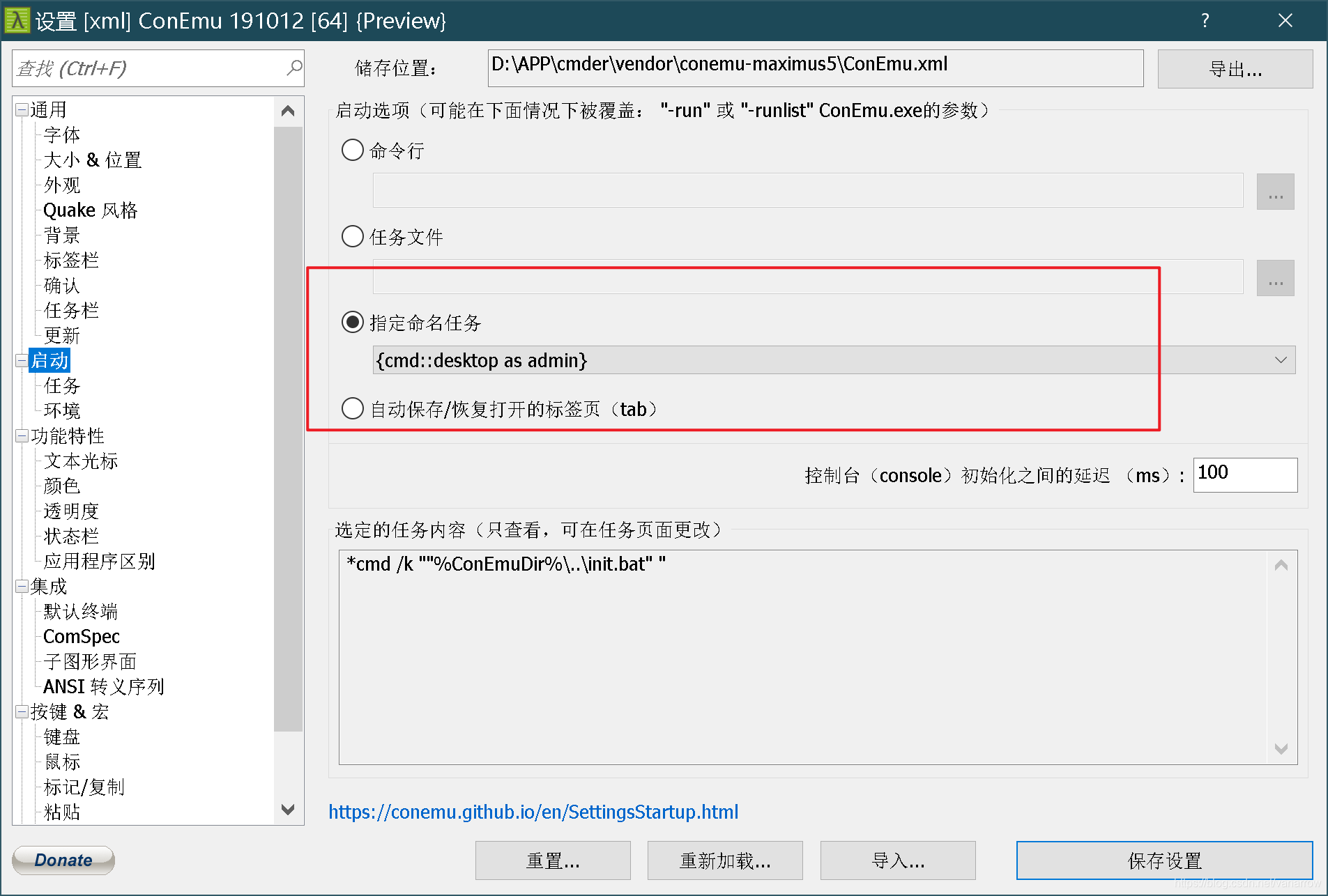Image resolution: width=1328 pixels, height=896 pixels.
Task: Click the browse button for 命令行
Action: pyautogui.click(x=1275, y=191)
